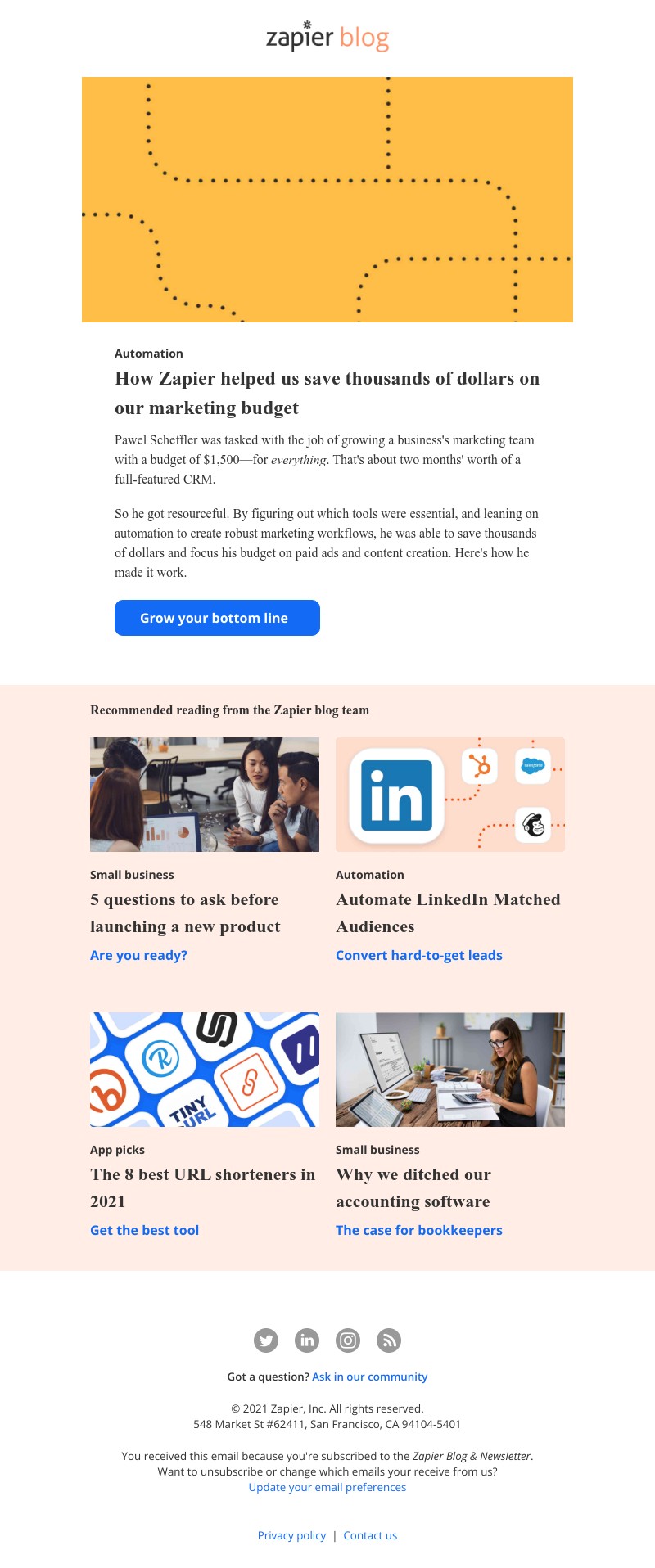Click Ask in our community link
Viewport: 655px width, 1568px height.
click(370, 1377)
